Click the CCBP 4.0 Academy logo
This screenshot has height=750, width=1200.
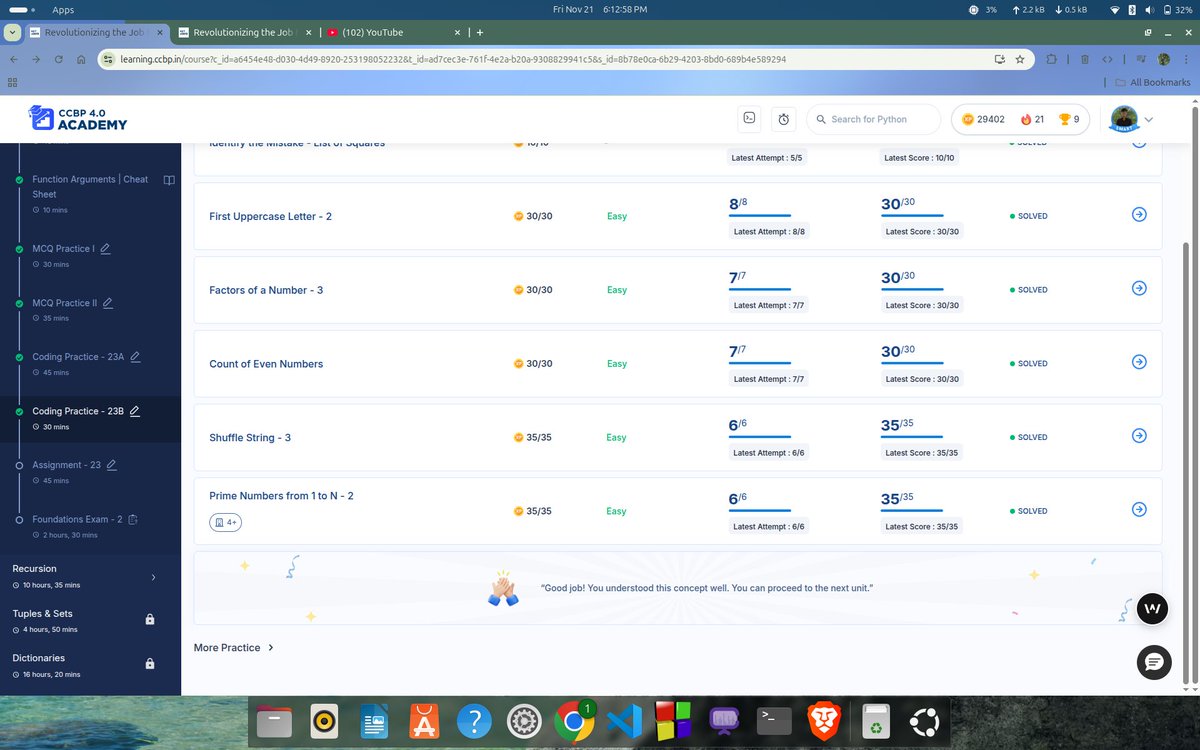tap(78, 118)
